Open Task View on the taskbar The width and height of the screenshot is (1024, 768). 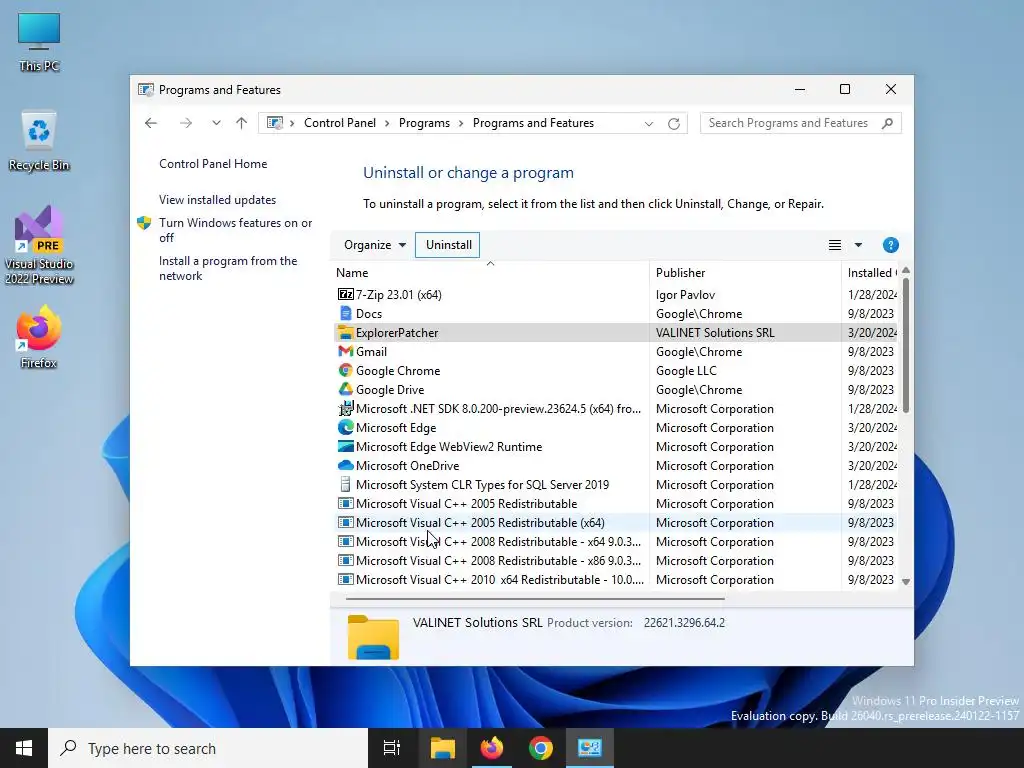pos(392,748)
